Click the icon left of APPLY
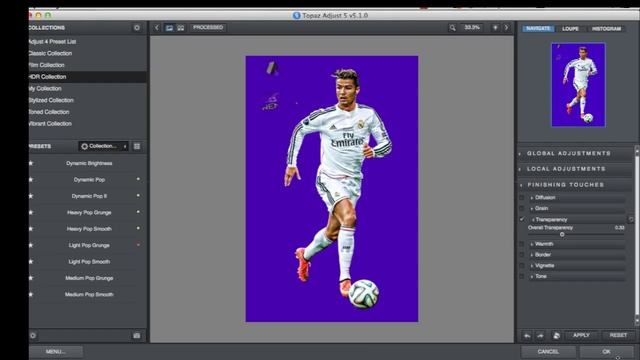This screenshot has height=360, width=640. (x=556, y=336)
